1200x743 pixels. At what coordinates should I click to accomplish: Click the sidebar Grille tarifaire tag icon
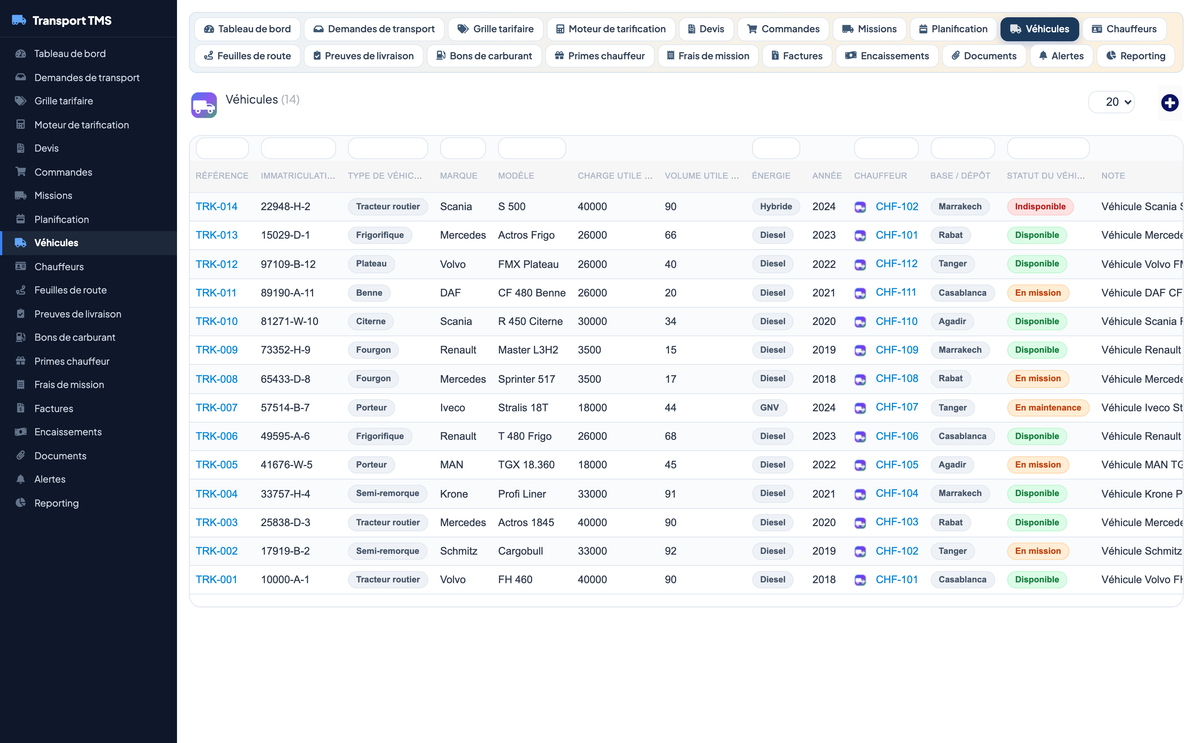21,101
